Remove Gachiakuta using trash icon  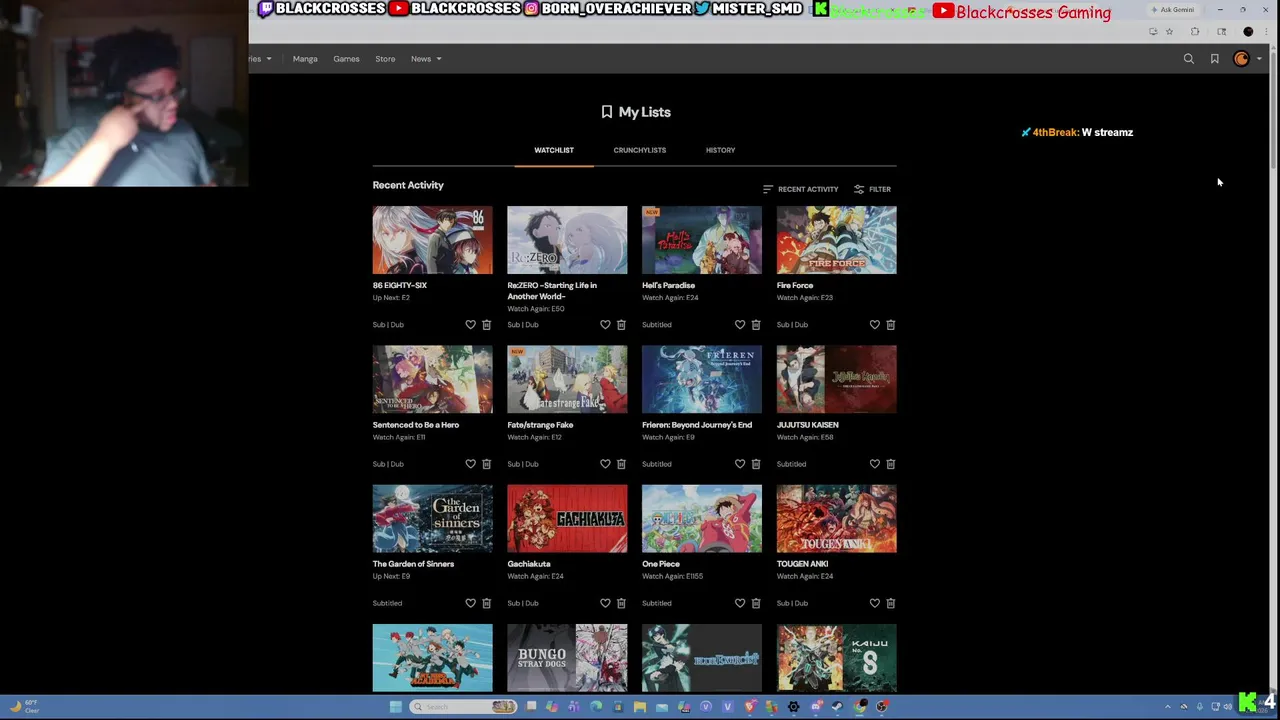[x=621, y=603]
